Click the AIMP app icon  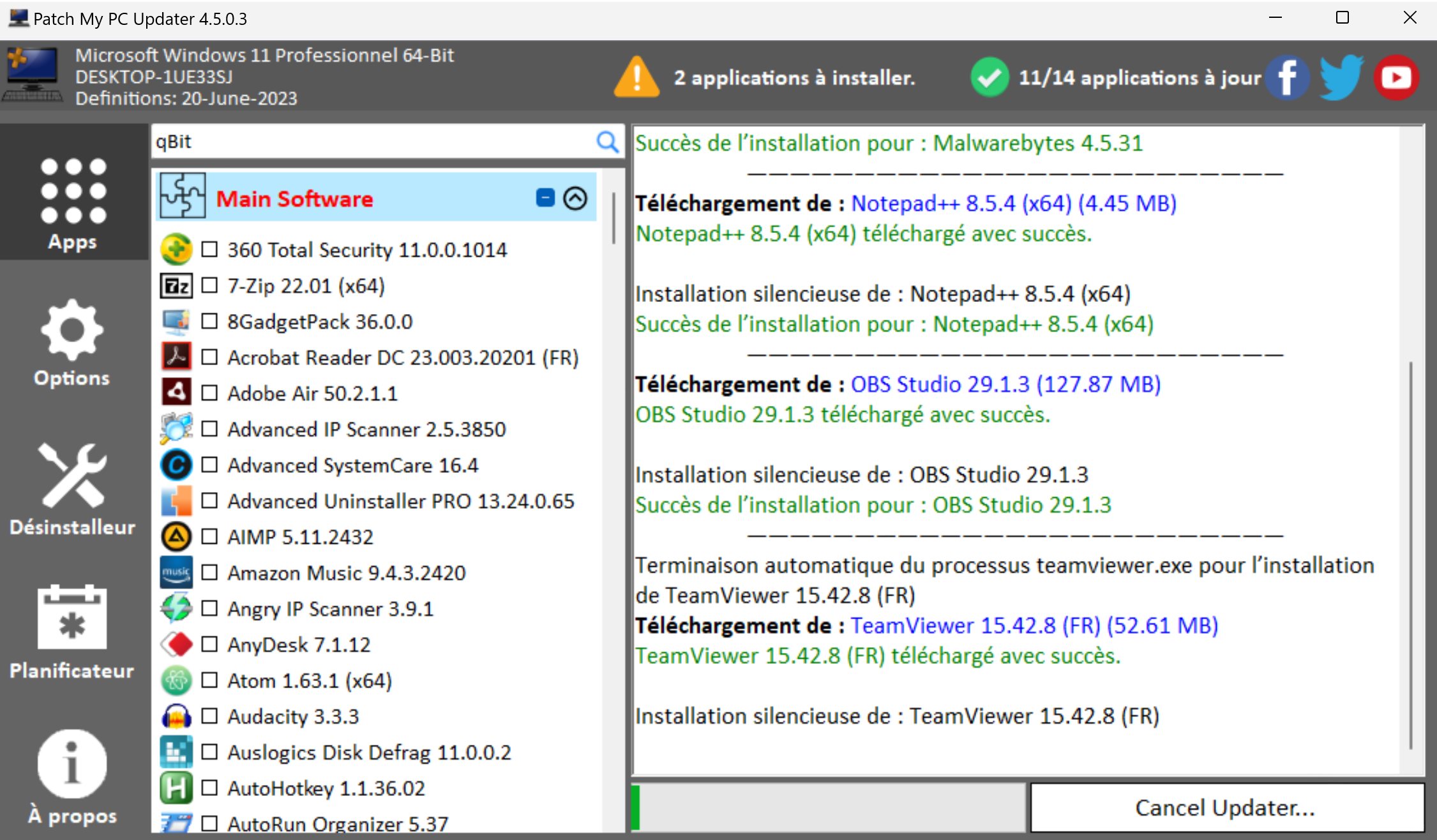pos(176,537)
